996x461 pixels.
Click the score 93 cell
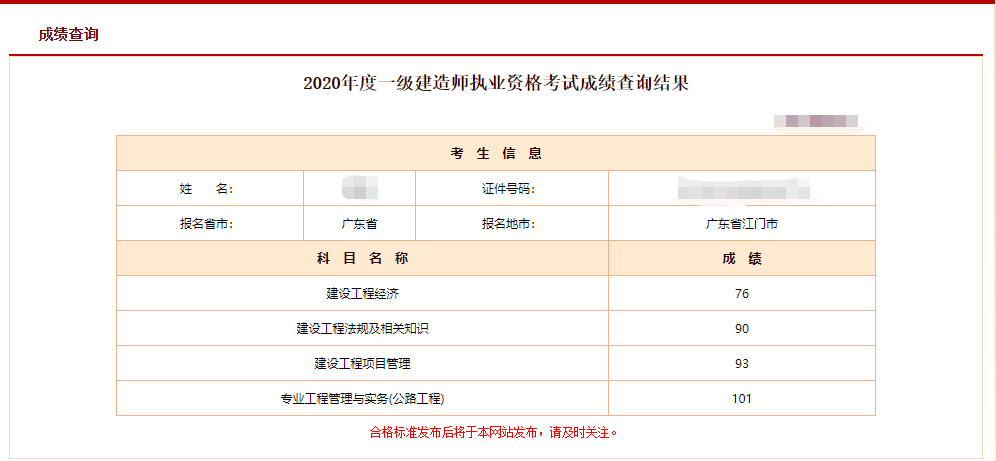click(741, 364)
